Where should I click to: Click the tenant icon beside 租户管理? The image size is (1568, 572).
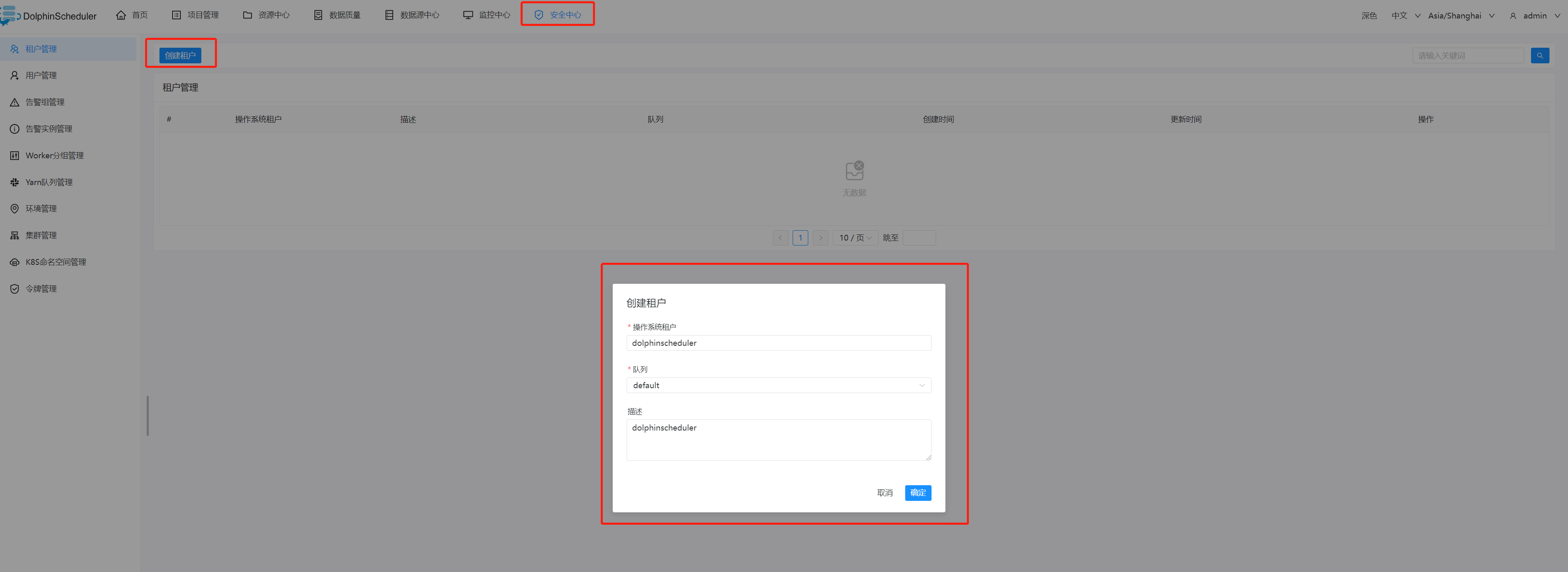15,49
